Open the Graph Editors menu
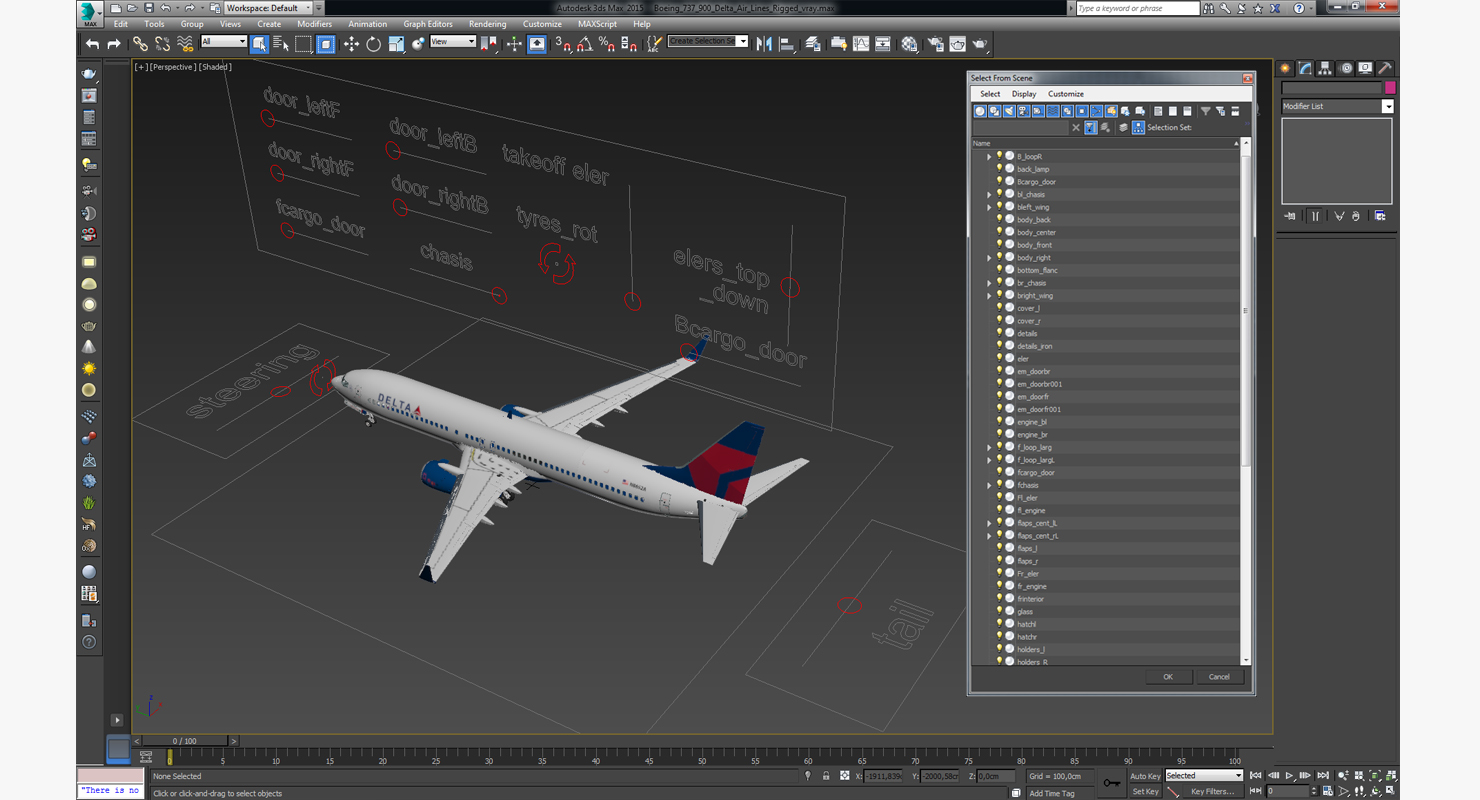 click(428, 24)
